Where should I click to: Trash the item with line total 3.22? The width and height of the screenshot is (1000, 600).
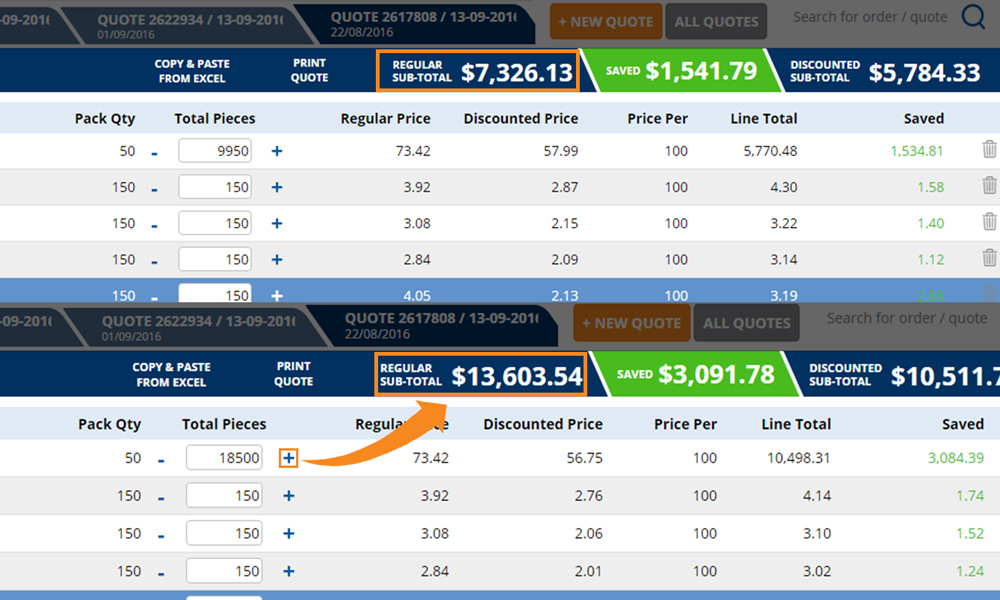989,222
